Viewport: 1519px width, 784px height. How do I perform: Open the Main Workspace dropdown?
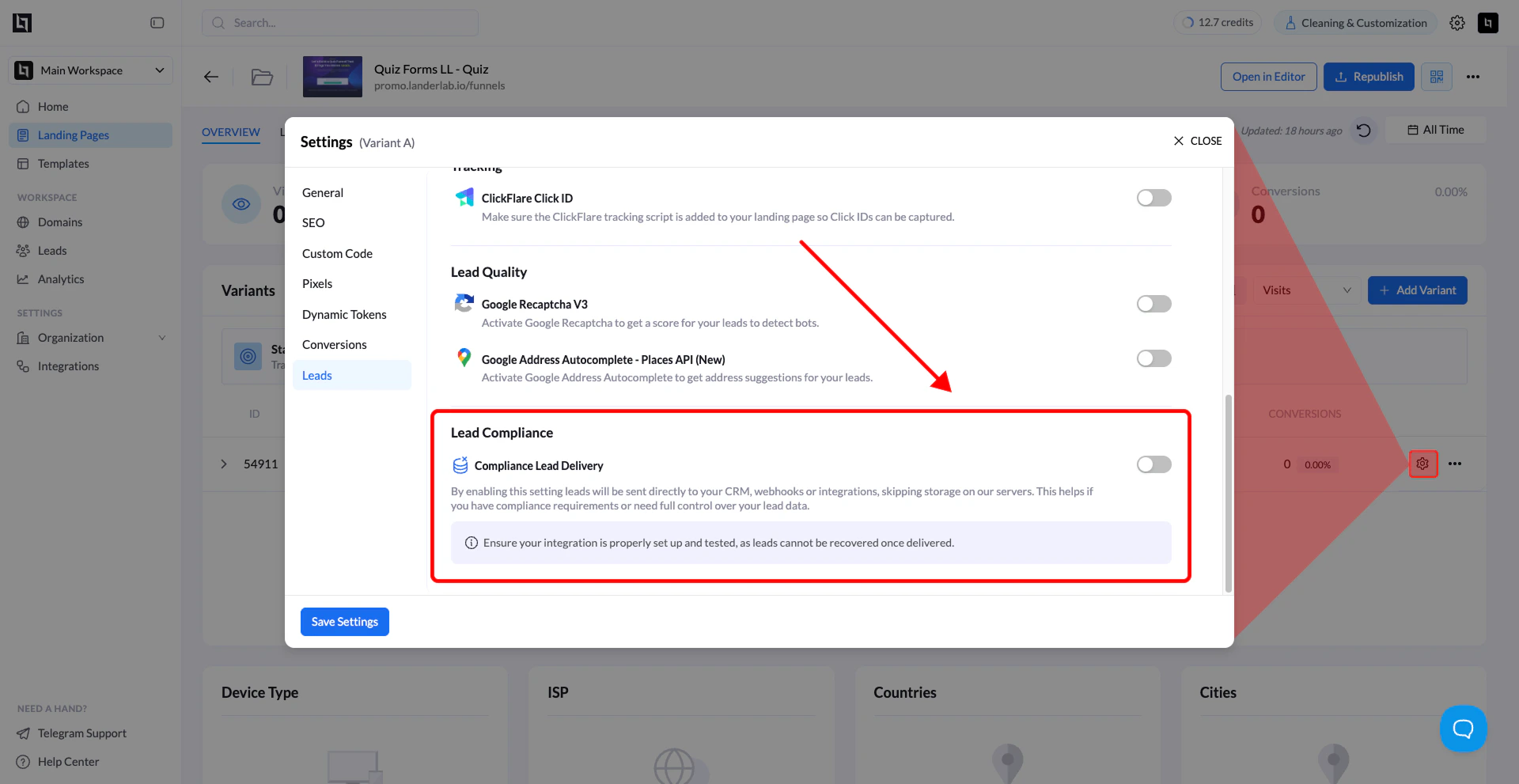click(90, 70)
